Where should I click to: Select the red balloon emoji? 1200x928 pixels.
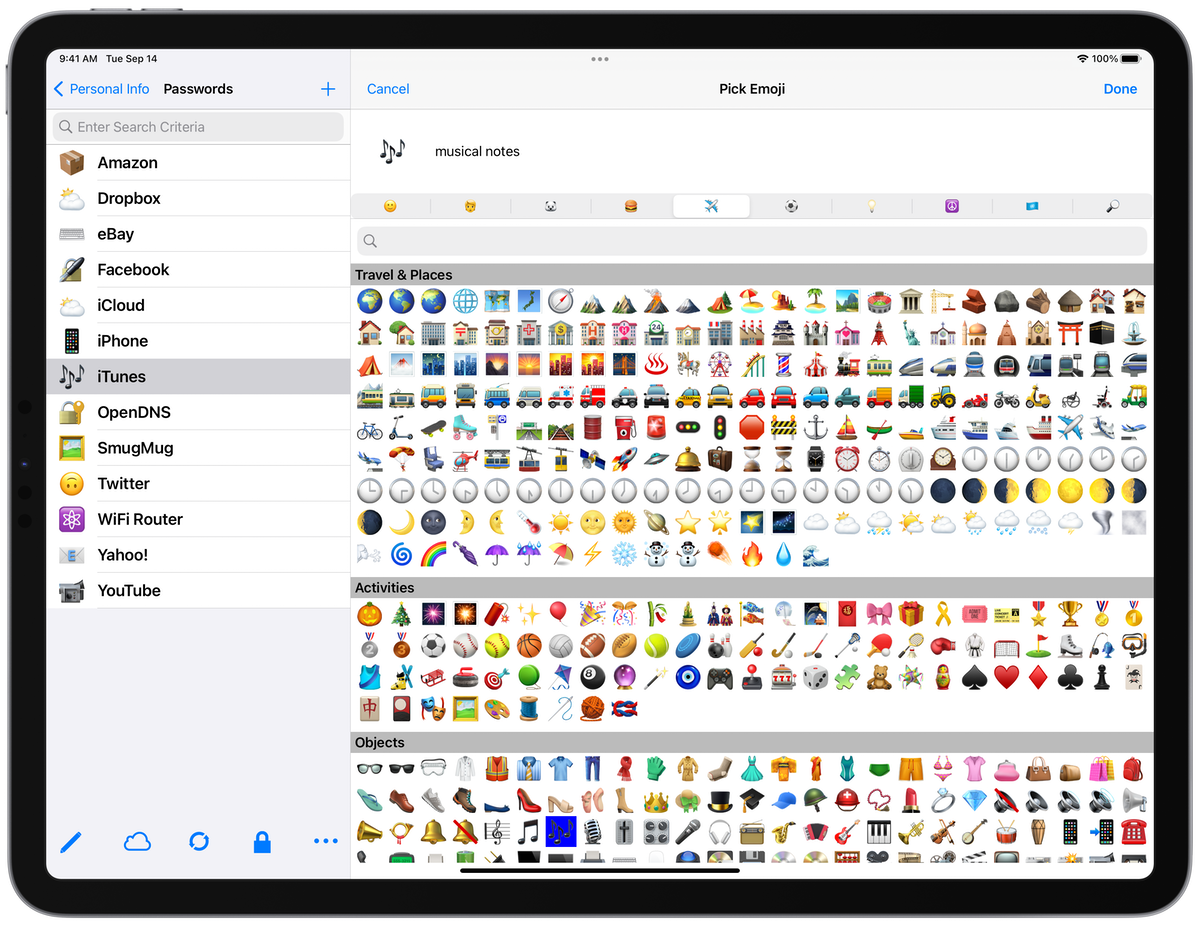pyautogui.click(x=560, y=614)
